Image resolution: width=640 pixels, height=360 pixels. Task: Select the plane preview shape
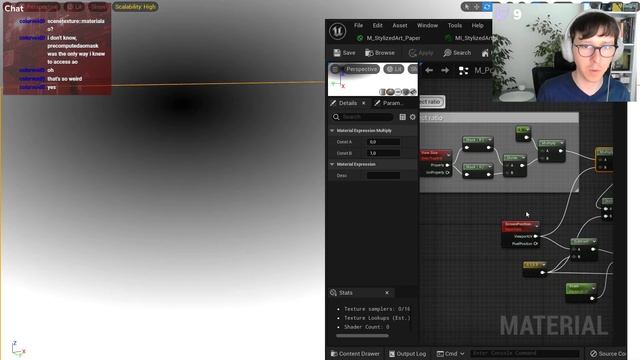pos(398,92)
